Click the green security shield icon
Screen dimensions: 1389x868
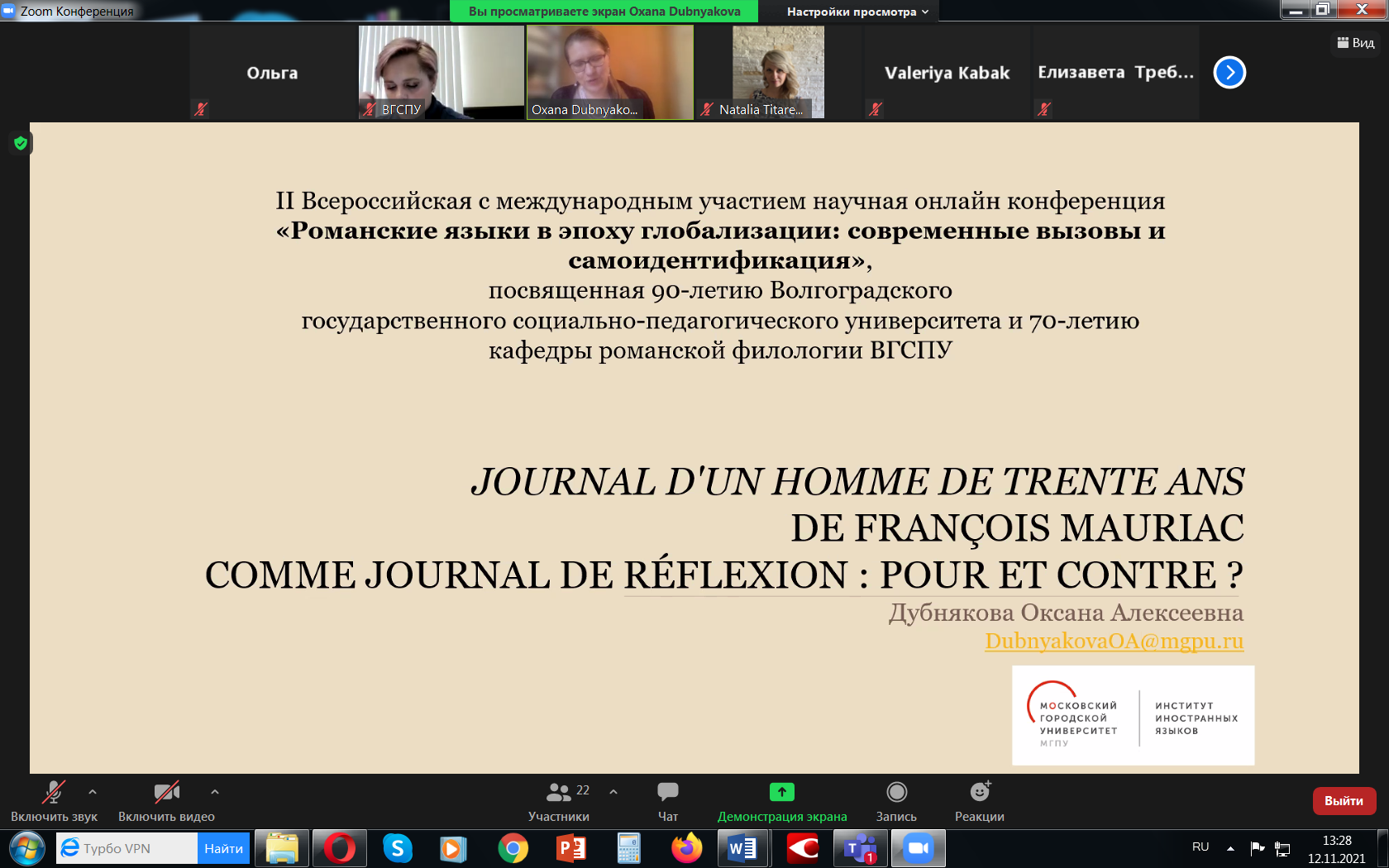(19, 142)
